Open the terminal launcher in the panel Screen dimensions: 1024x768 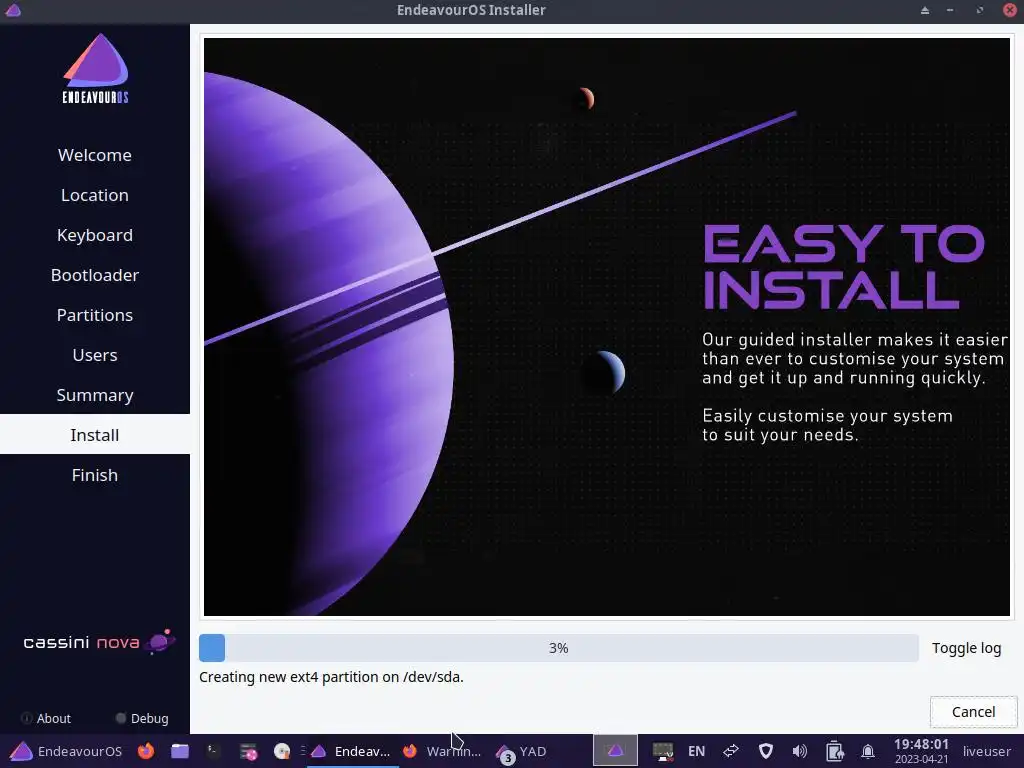(213, 751)
